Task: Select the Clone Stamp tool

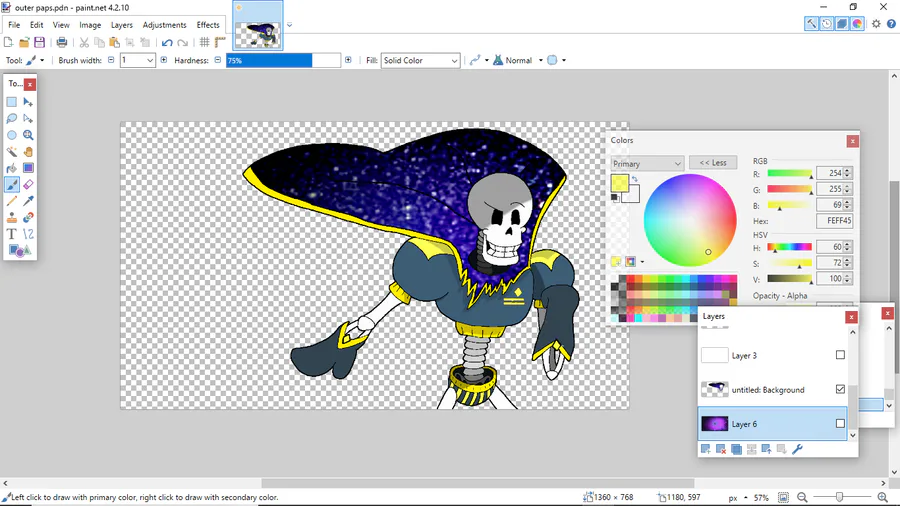Action: [x=11, y=217]
